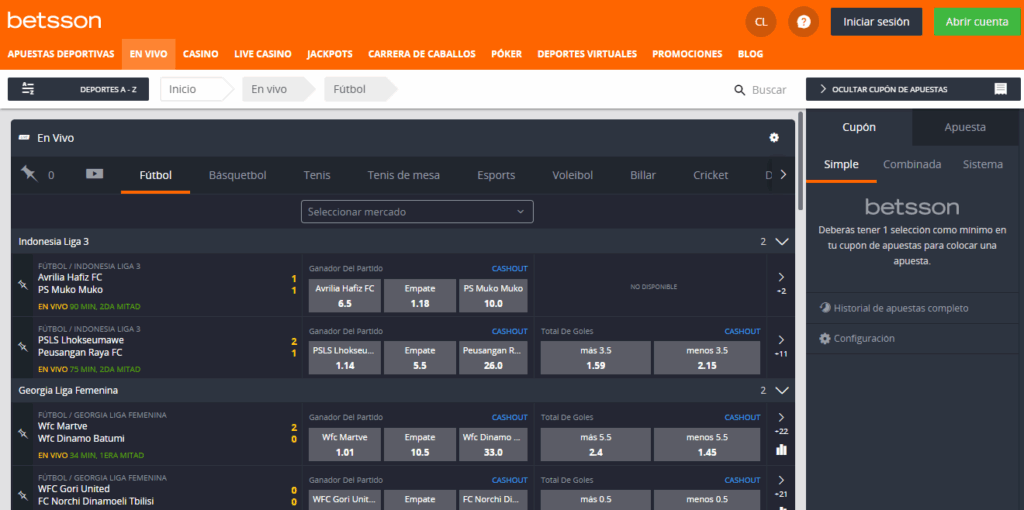Show more sports with right arrow
The image size is (1024, 510).
point(783,174)
